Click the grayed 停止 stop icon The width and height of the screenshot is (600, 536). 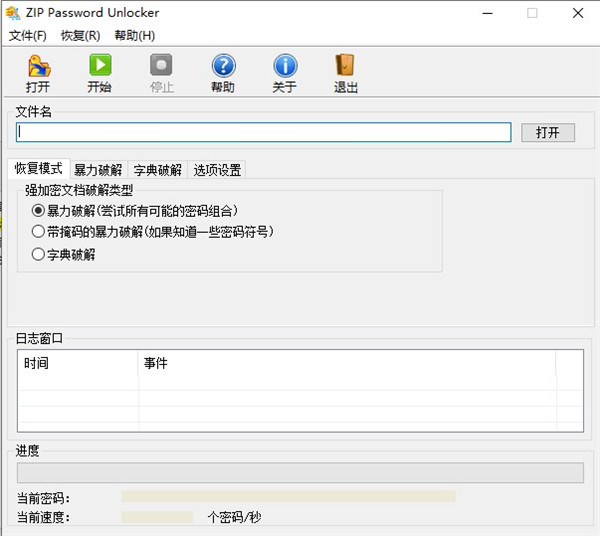coord(161,65)
